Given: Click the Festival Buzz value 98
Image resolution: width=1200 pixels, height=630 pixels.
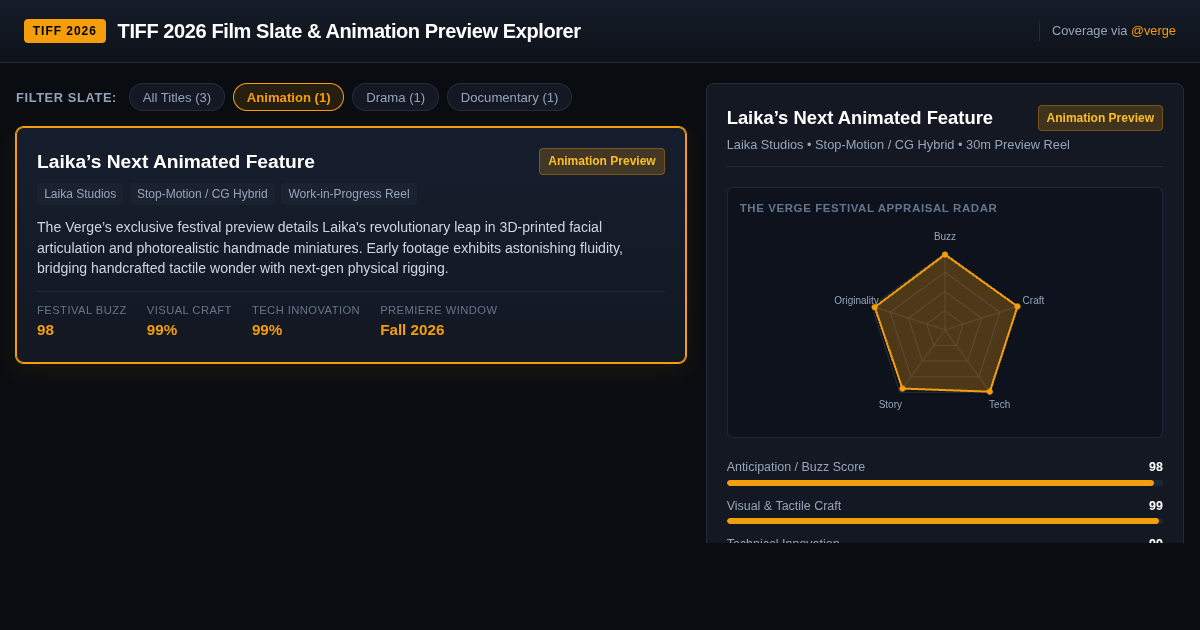Looking at the screenshot, I should pyautogui.click(x=45, y=330).
